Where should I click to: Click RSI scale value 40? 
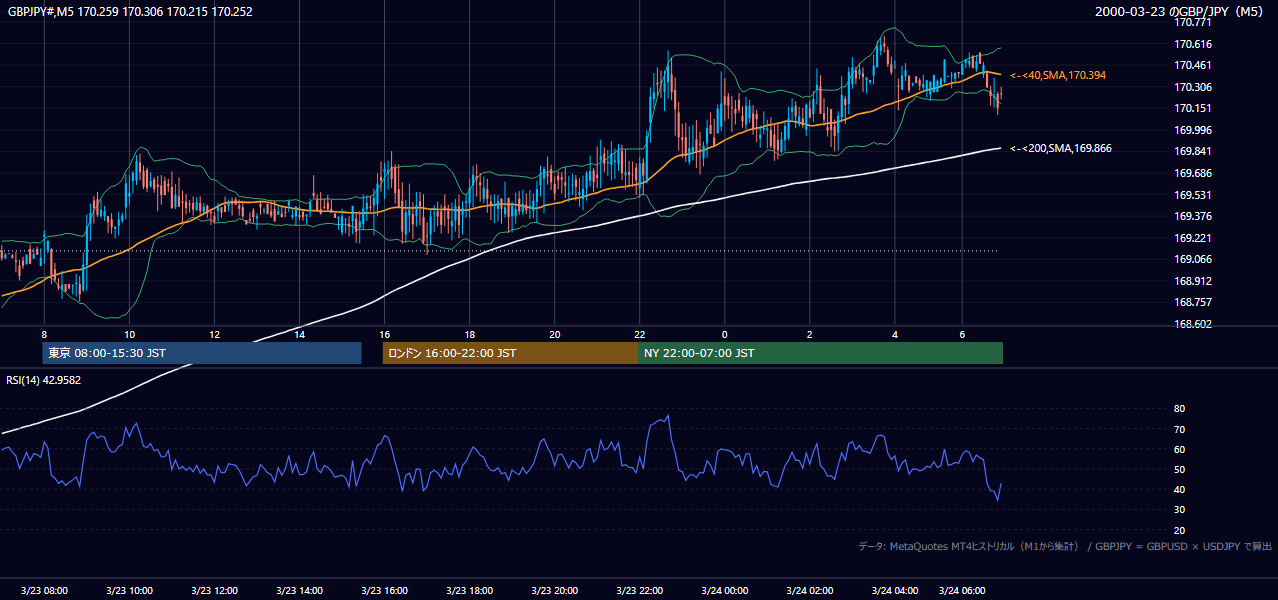[x=1179, y=489]
